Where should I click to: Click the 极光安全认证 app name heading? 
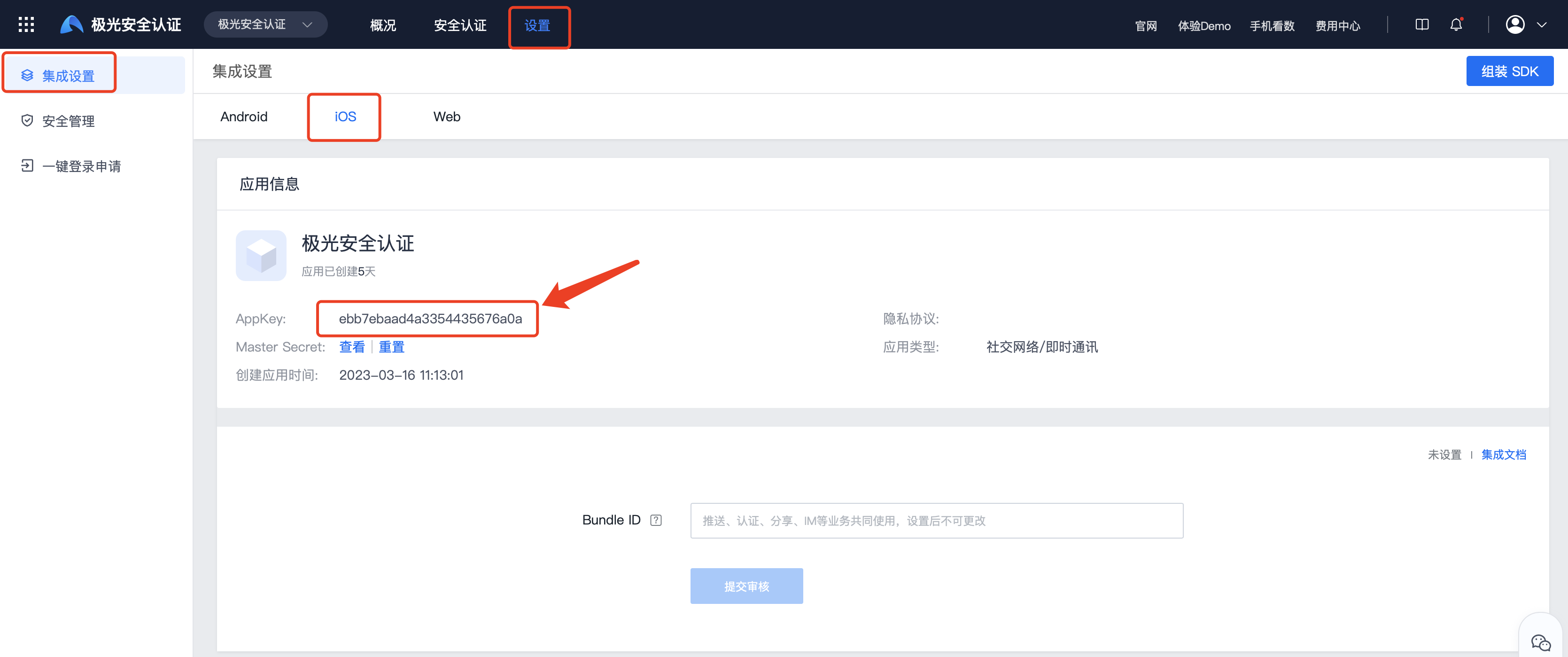click(358, 243)
